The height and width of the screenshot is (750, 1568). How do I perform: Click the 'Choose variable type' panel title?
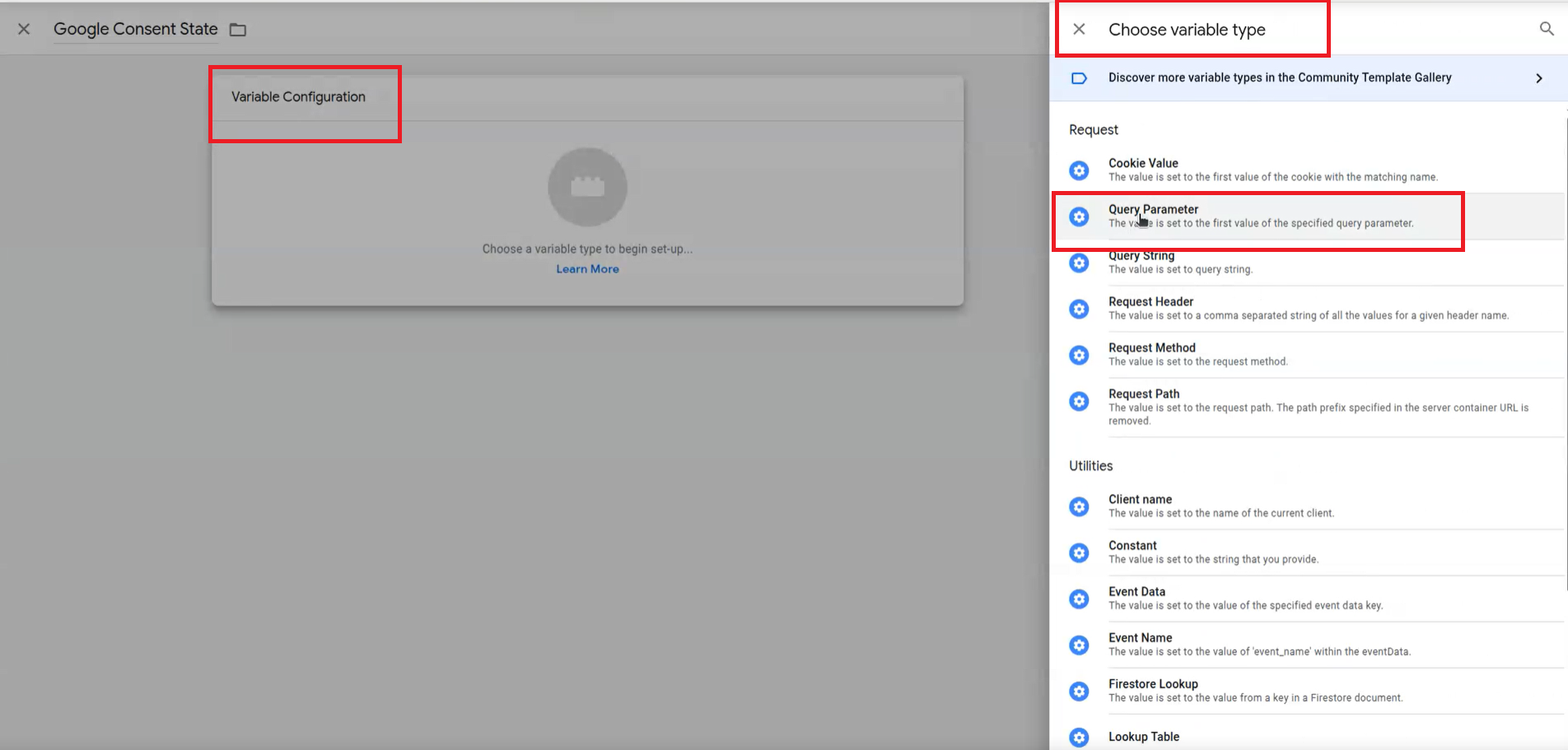(x=1187, y=30)
